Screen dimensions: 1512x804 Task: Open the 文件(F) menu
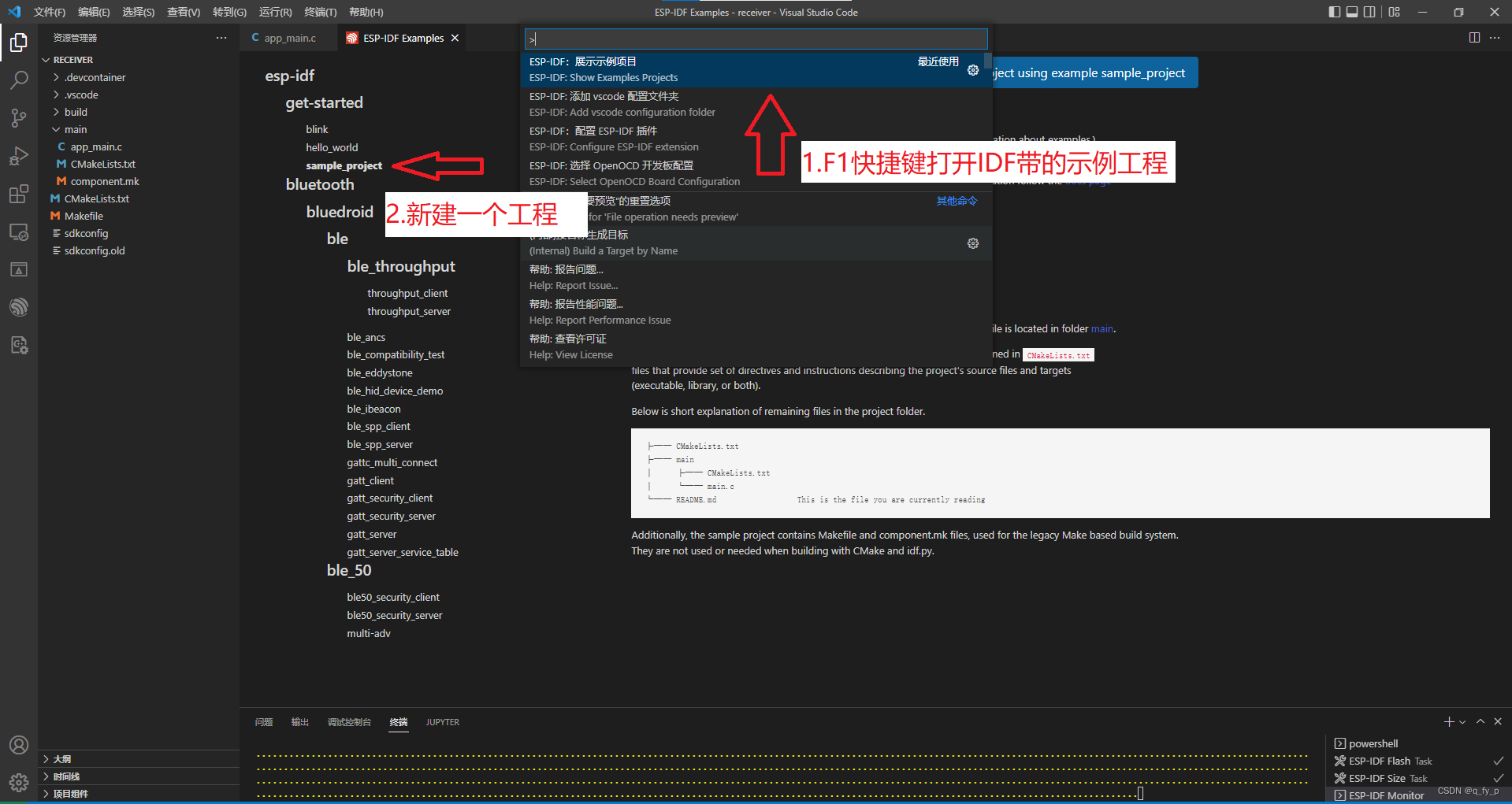click(x=49, y=12)
